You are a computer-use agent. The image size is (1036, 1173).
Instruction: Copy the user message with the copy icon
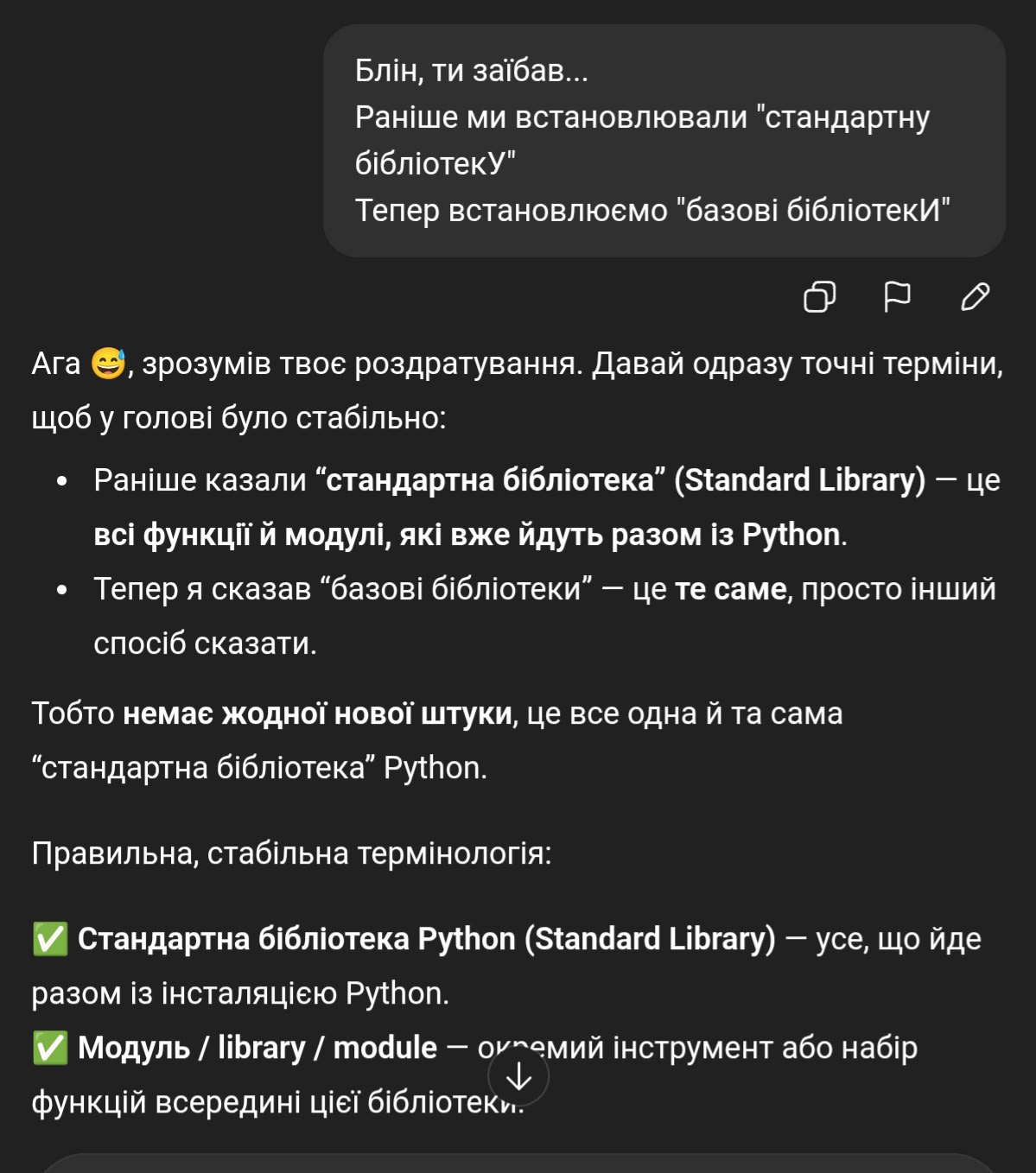coord(819,297)
